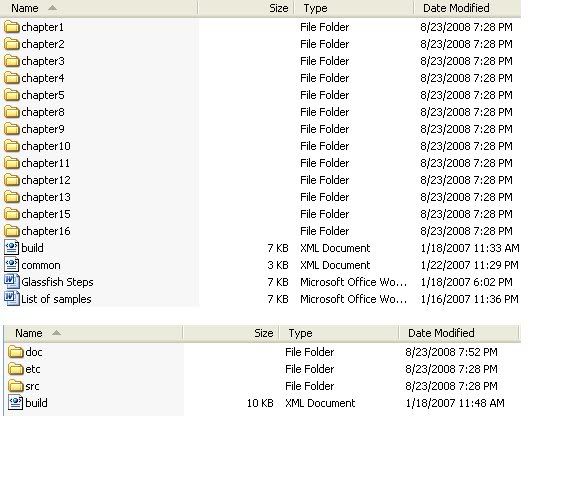This screenshot has height=500, width=562.
Task: Sort top list by Date Modified header
Action: (467, 8)
